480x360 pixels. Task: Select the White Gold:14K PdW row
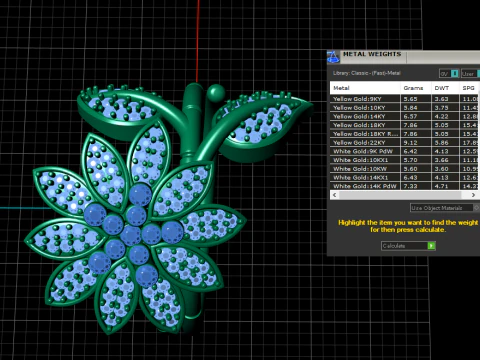tap(405, 186)
